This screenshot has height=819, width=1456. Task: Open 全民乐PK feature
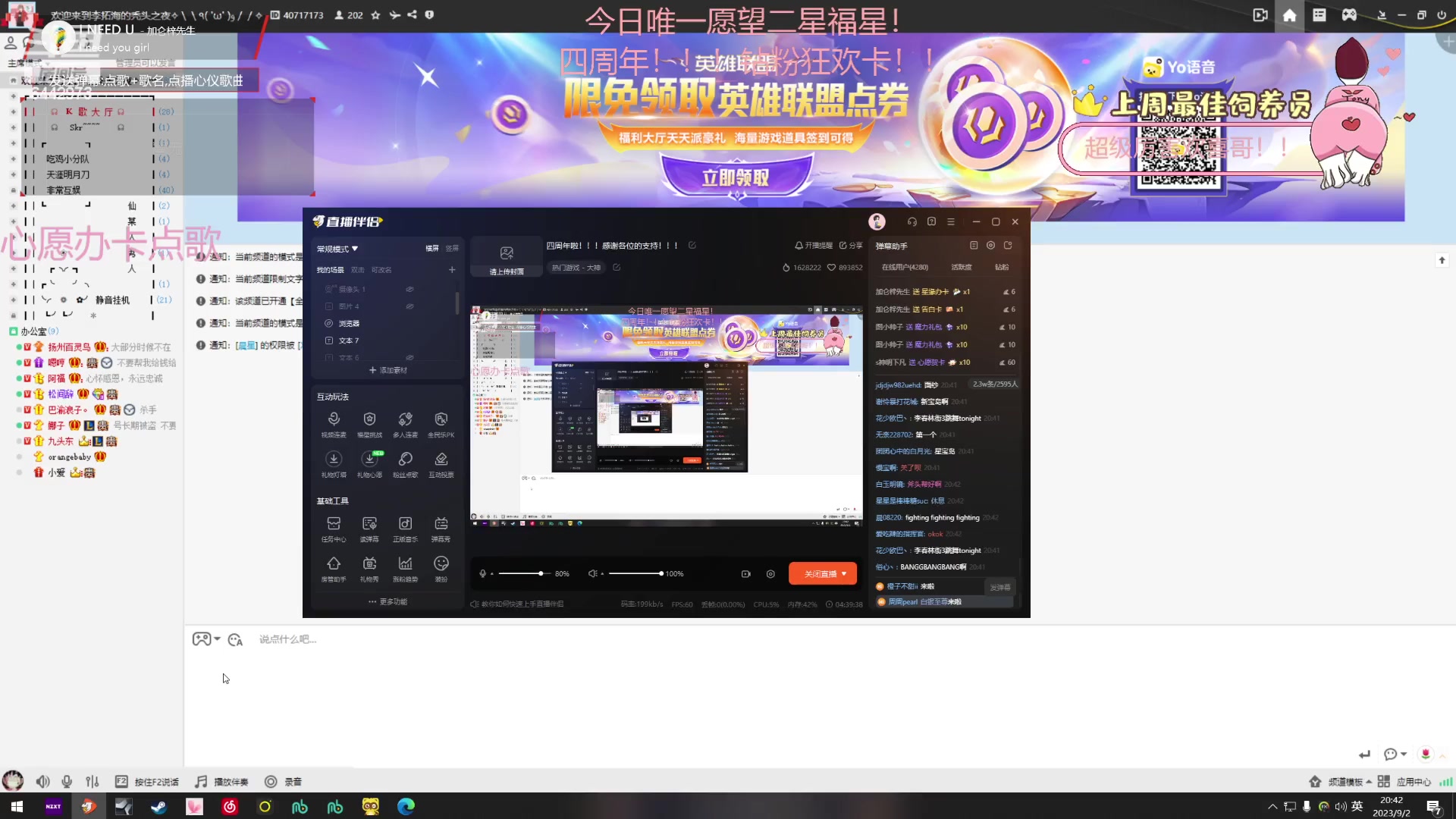coord(441,425)
